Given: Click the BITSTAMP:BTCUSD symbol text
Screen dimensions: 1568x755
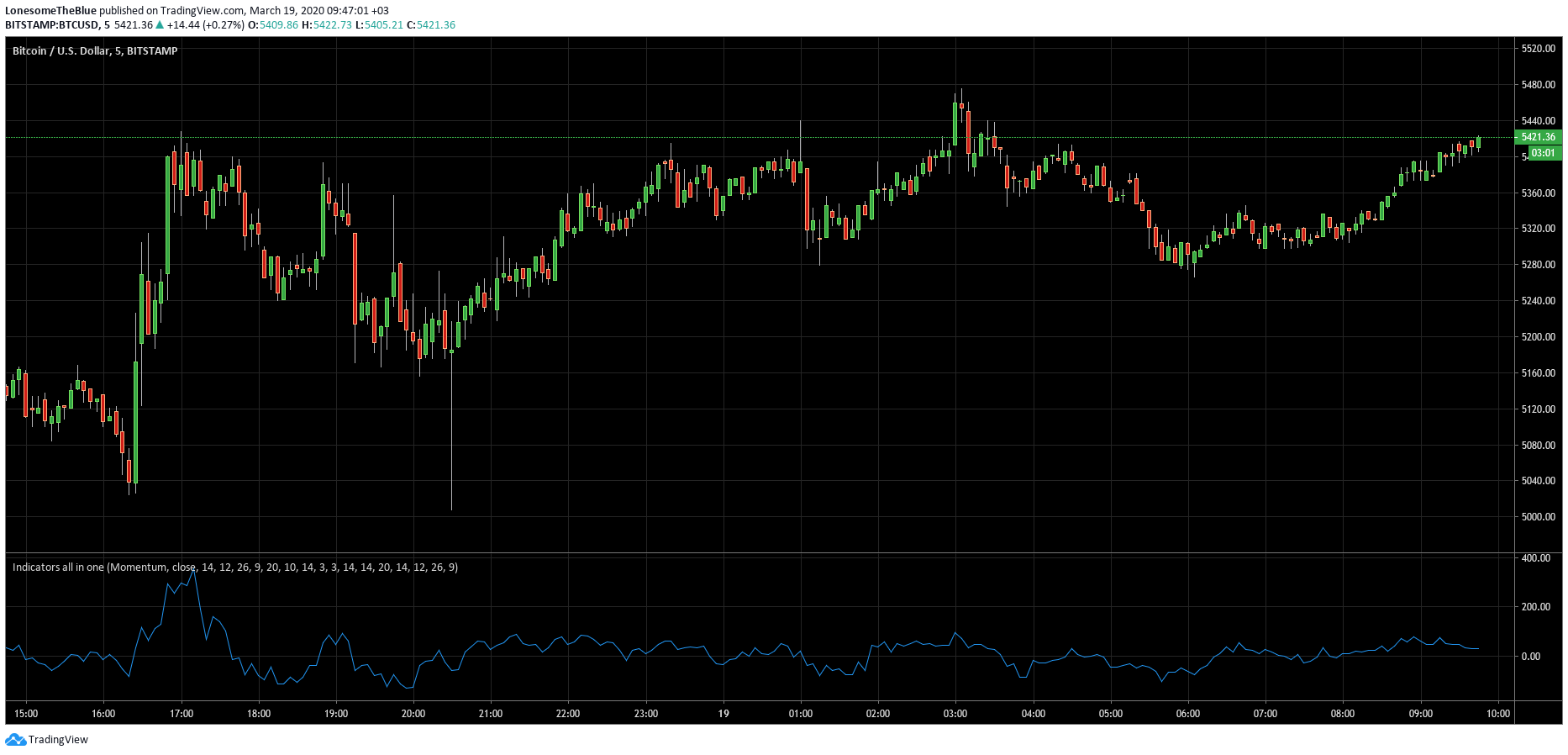Looking at the screenshot, I should tap(52, 25).
